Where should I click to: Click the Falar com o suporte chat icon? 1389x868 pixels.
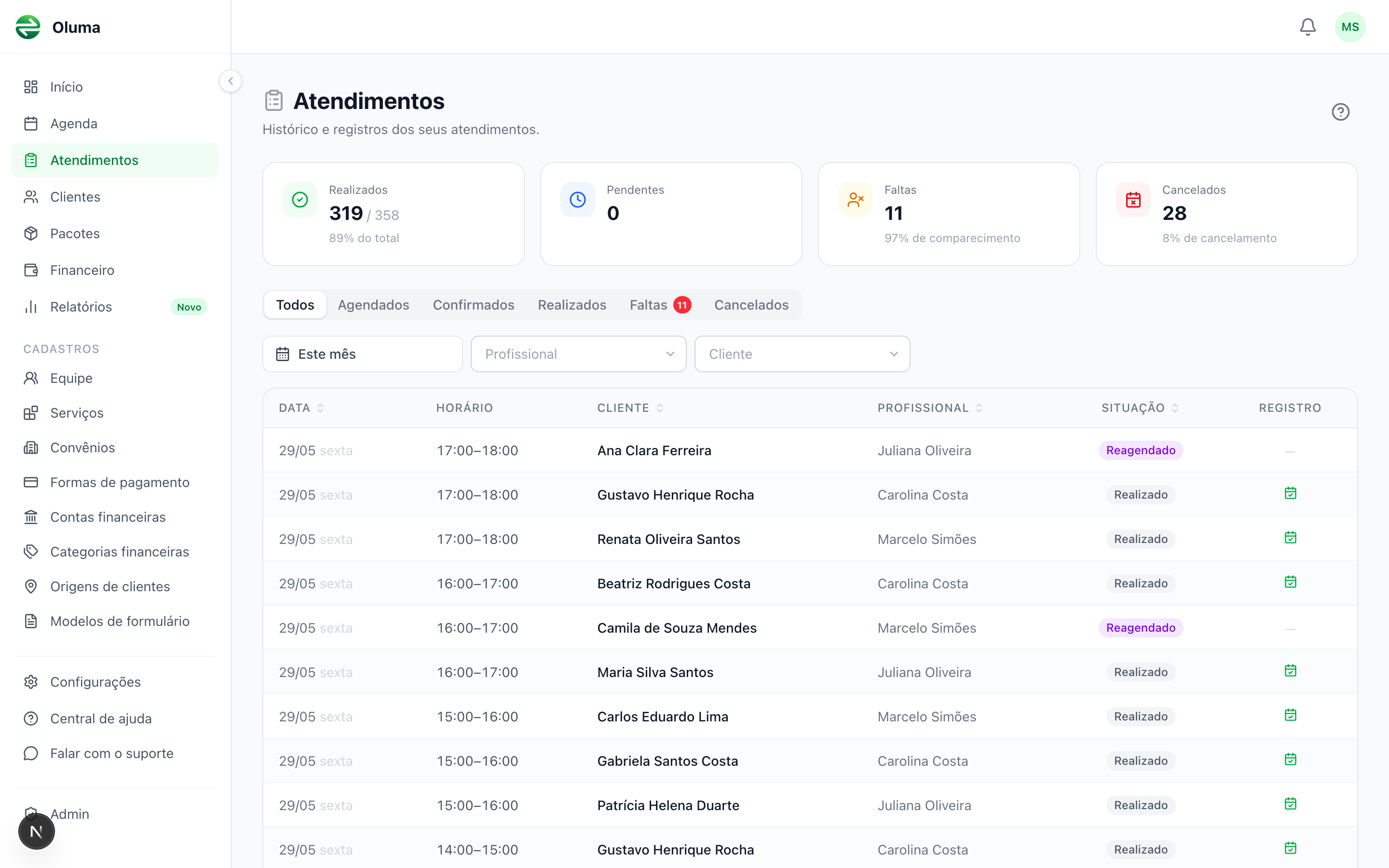31,753
